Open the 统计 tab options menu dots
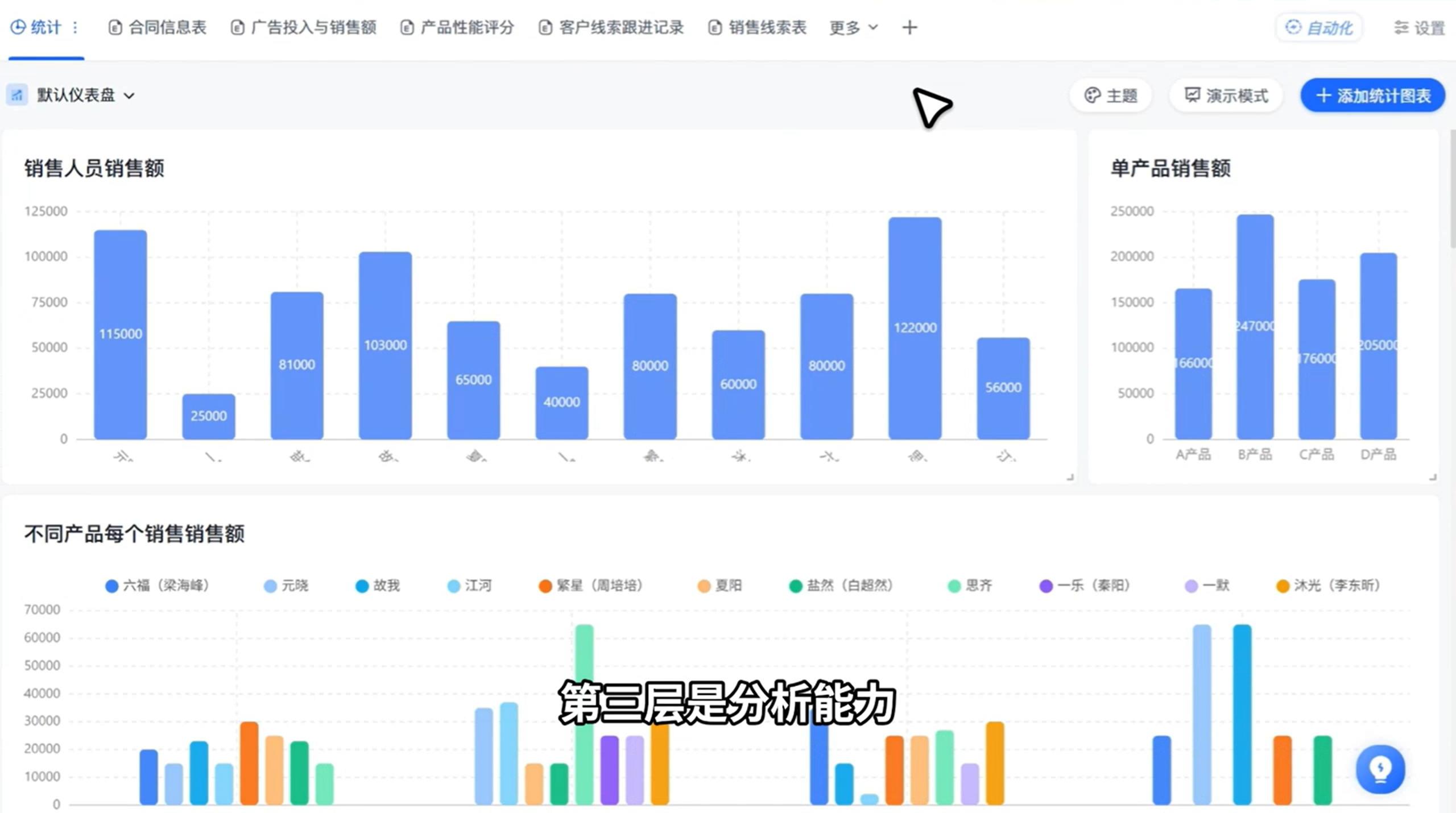This screenshot has height=813, width=1456. (75, 27)
